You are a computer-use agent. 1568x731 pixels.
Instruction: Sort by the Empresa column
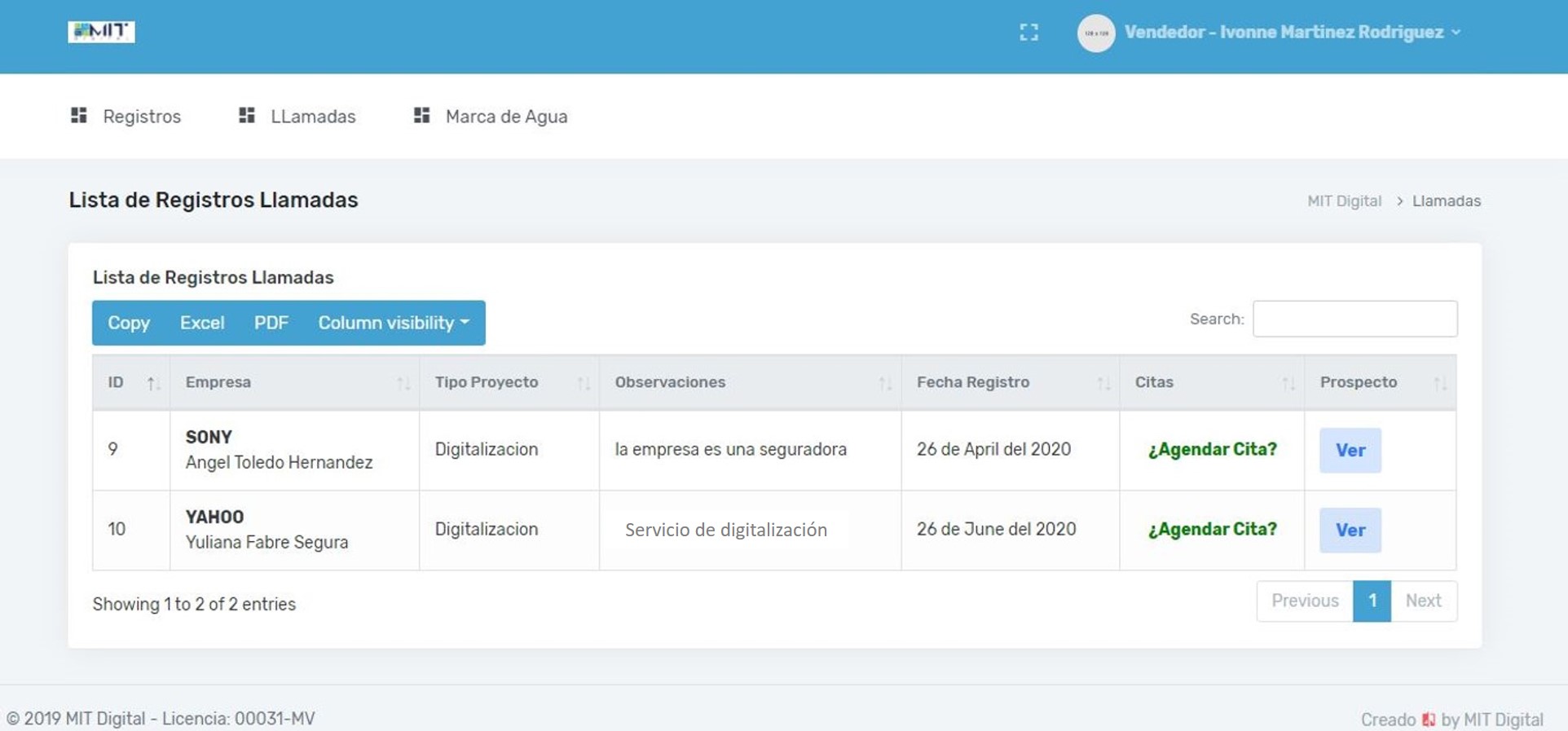(x=295, y=382)
